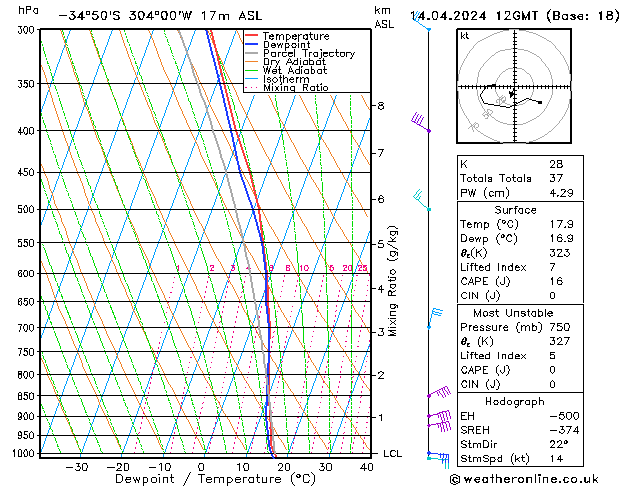The image size is (629, 486).
Task: Click the -30 temperature axis tick label
Action: click(x=77, y=467)
